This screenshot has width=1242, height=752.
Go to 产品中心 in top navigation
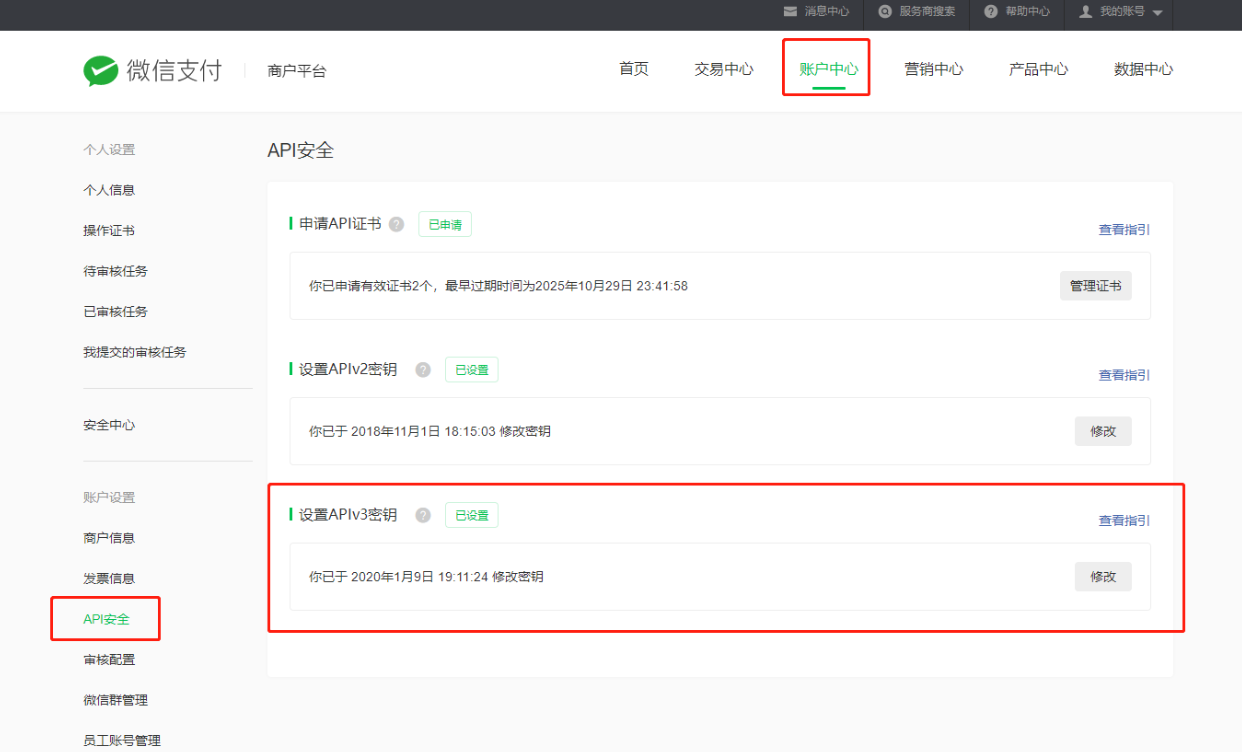[x=1038, y=69]
